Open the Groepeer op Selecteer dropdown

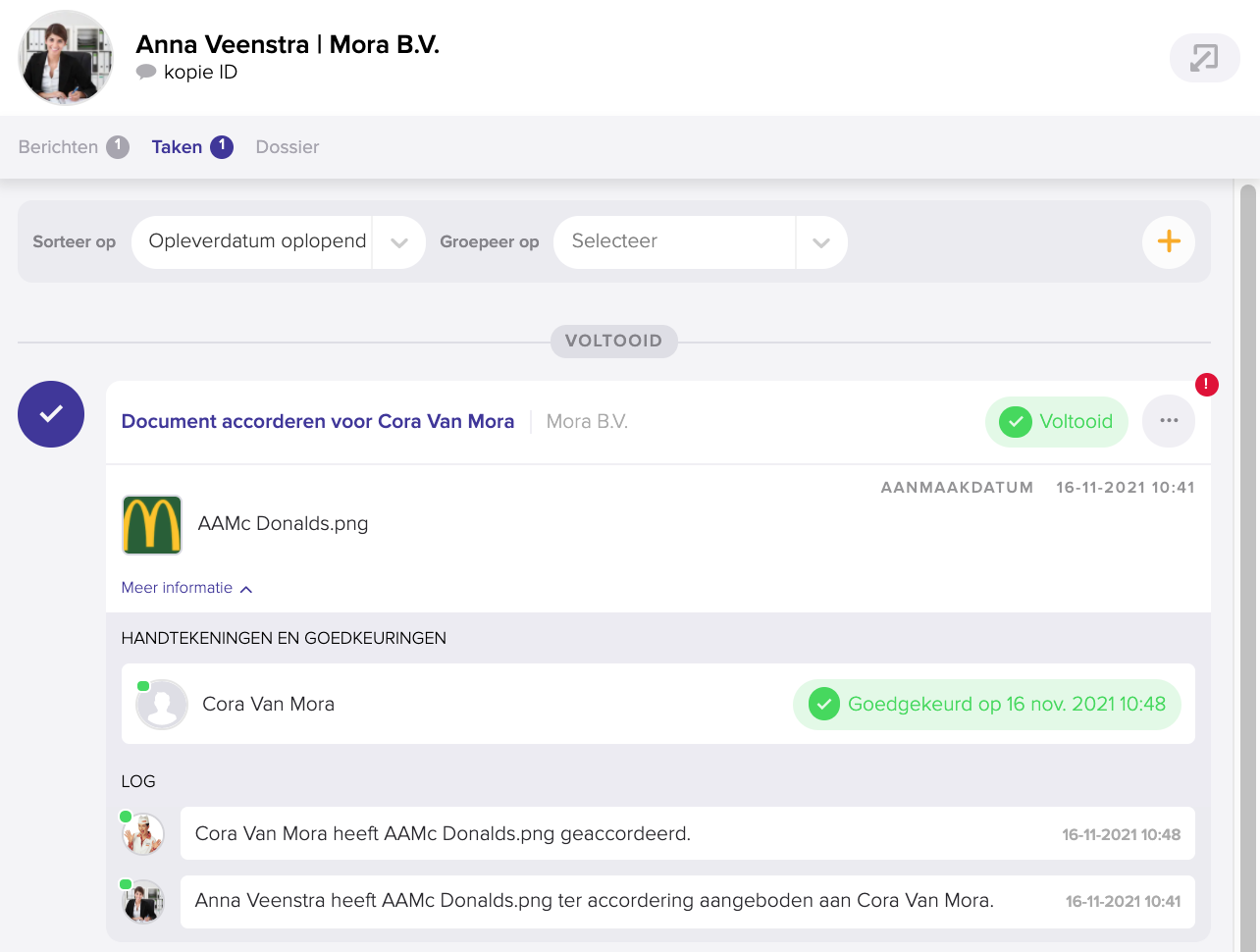click(x=701, y=242)
